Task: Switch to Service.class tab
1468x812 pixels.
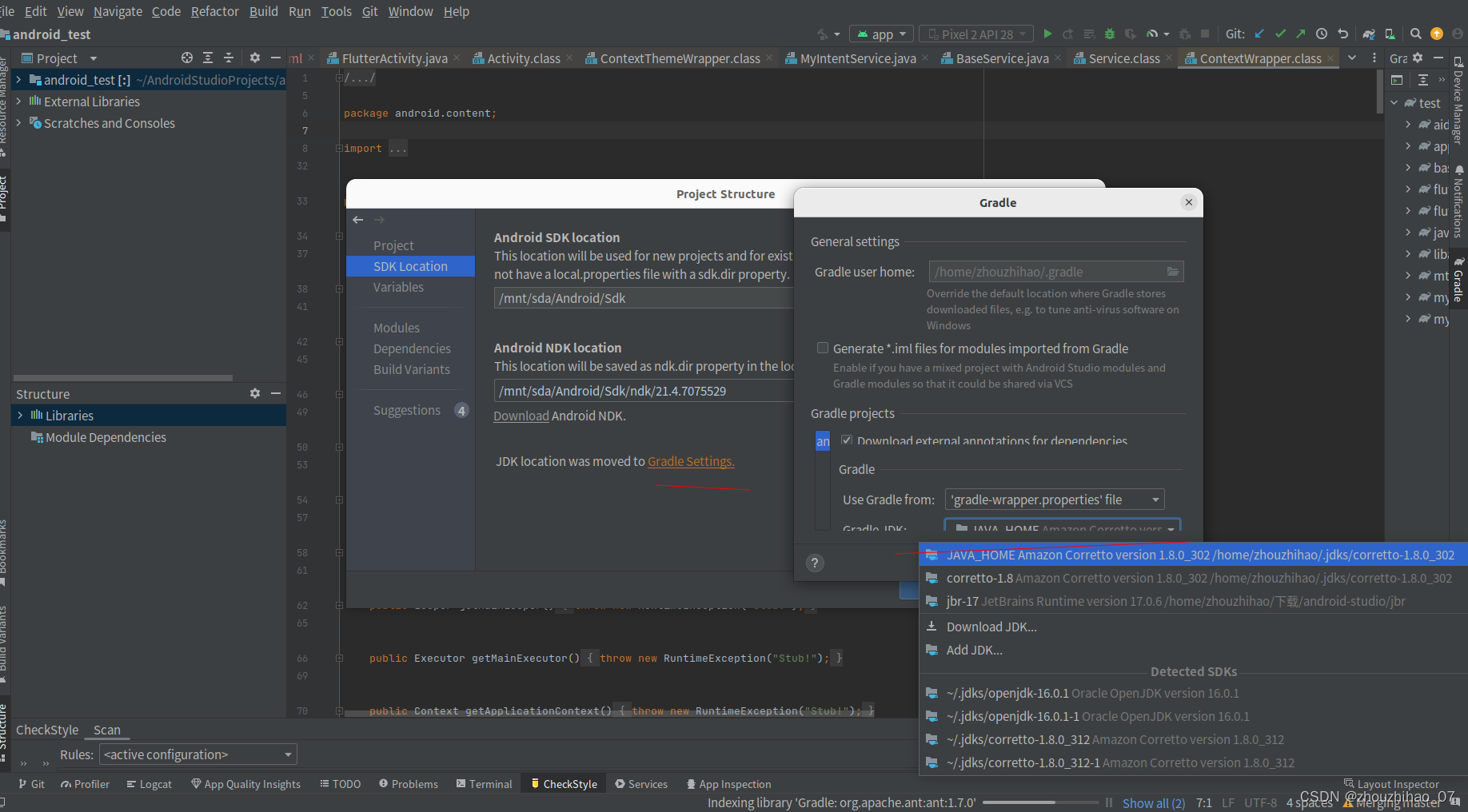Action: (1124, 58)
